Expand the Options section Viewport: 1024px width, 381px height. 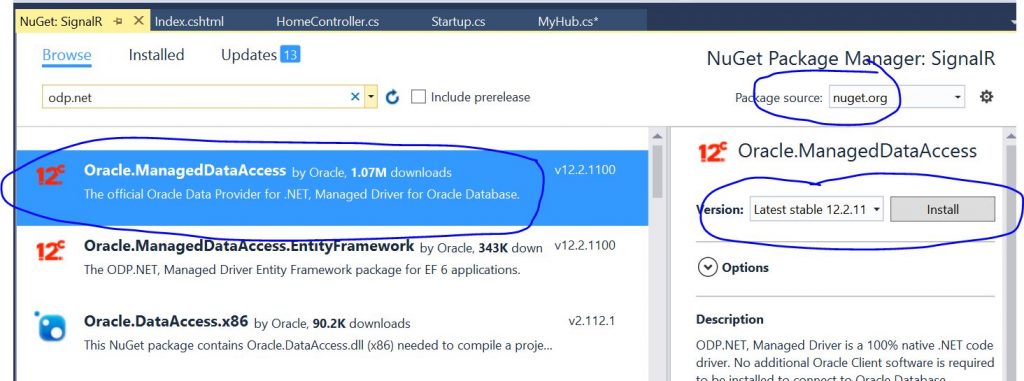733,267
